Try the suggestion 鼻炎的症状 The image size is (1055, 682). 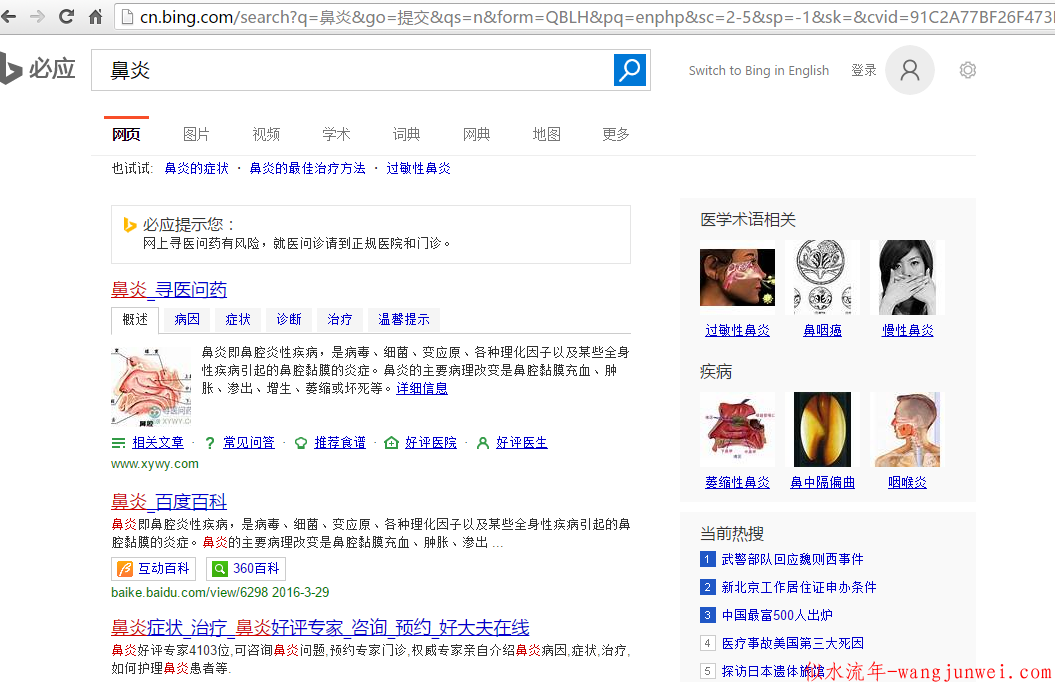(x=196, y=168)
